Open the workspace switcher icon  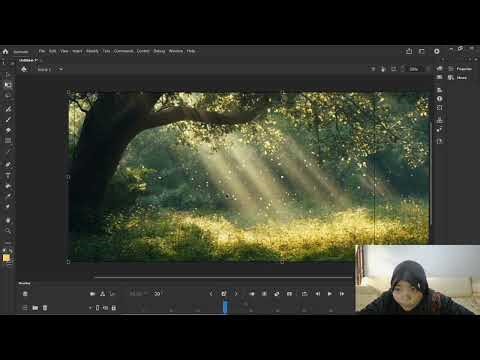coord(422,51)
